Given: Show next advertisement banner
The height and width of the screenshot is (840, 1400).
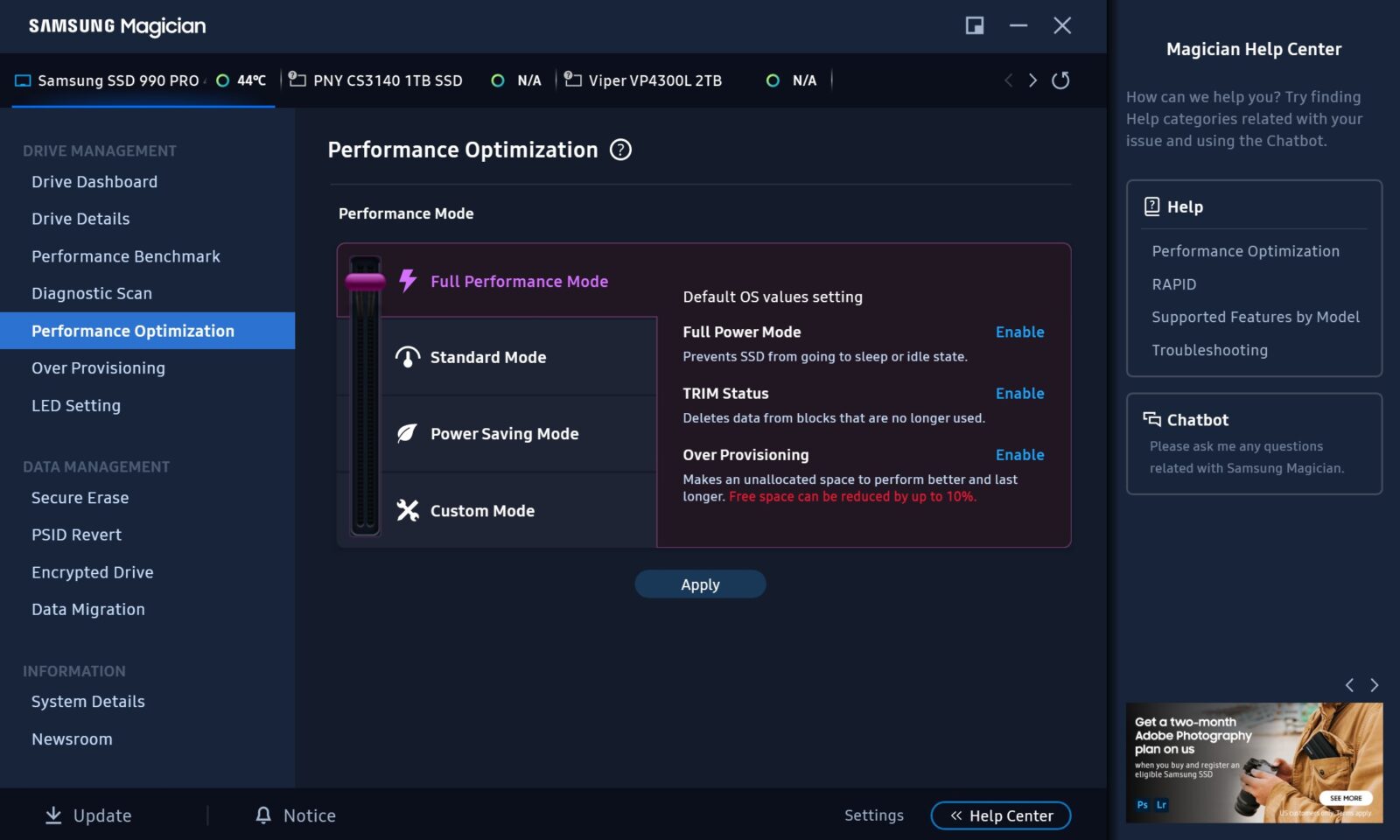Looking at the screenshot, I should click(x=1374, y=685).
